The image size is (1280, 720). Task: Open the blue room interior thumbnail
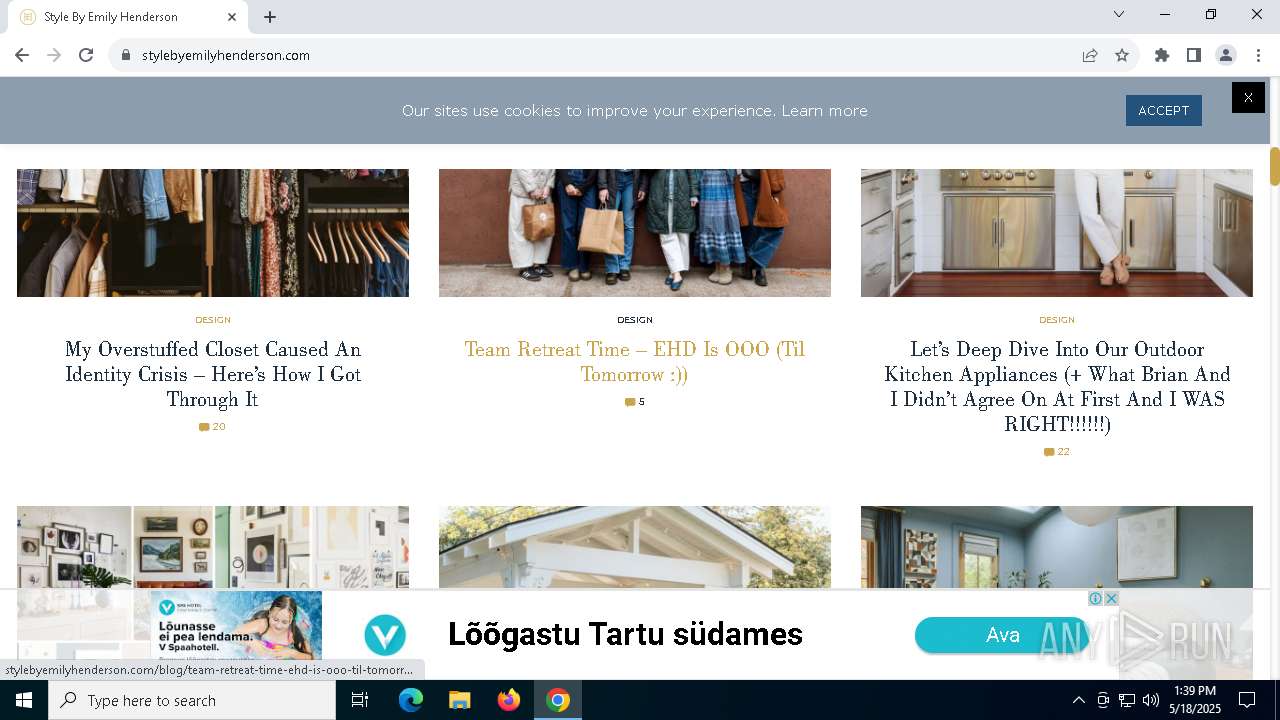(1057, 547)
